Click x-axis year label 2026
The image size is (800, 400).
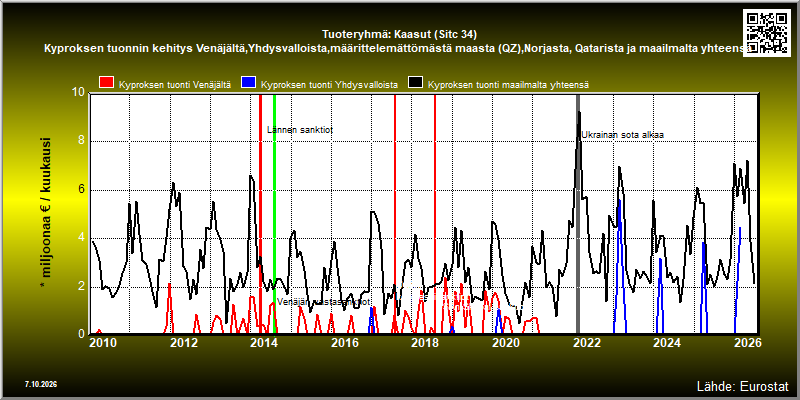748,342
